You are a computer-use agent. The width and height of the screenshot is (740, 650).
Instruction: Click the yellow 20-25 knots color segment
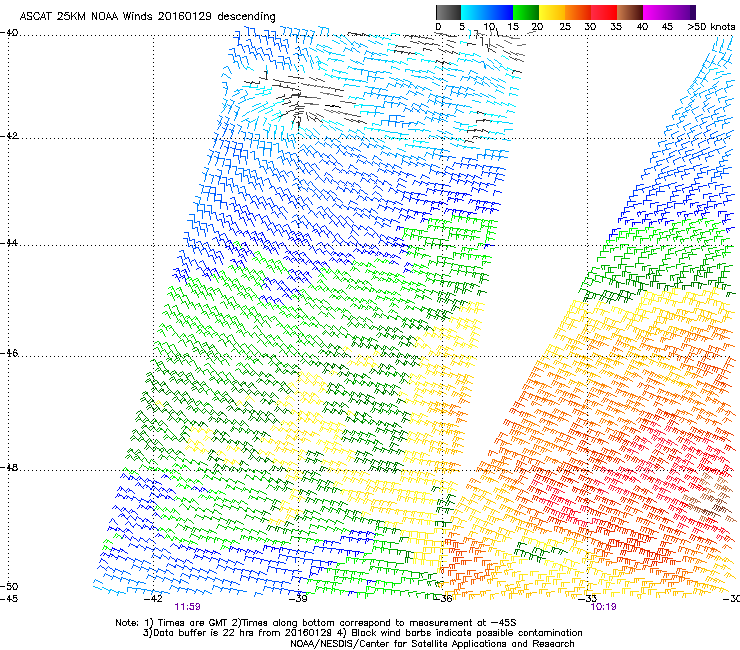click(x=552, y=12)
